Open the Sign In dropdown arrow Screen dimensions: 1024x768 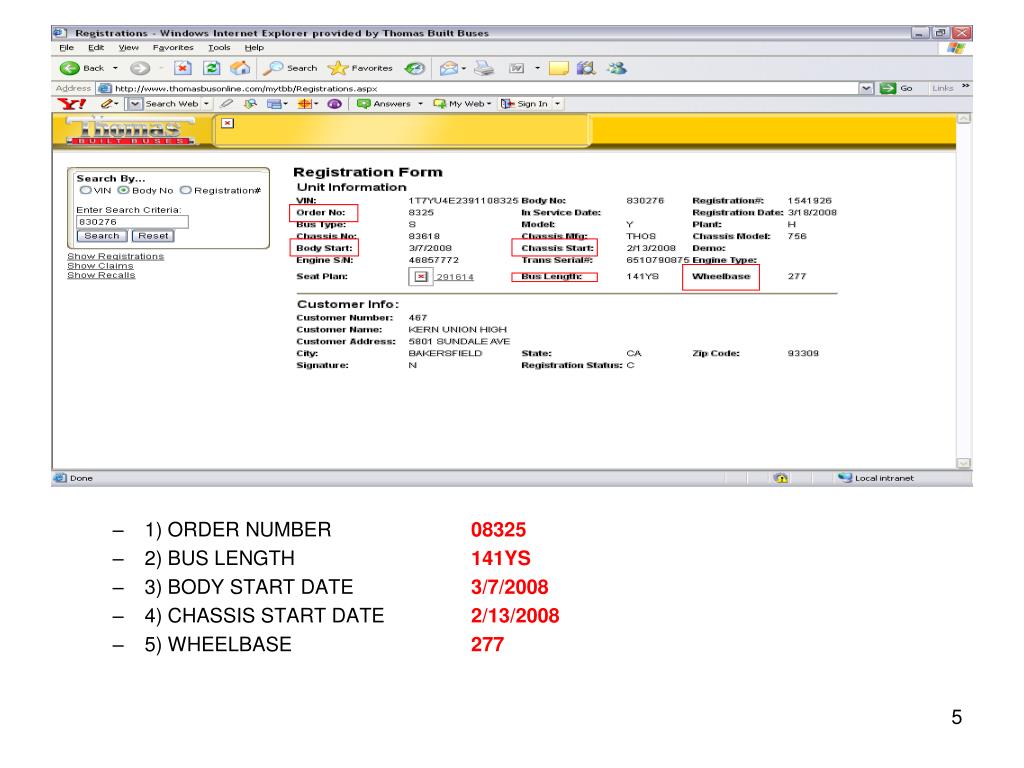click(558, 104)
